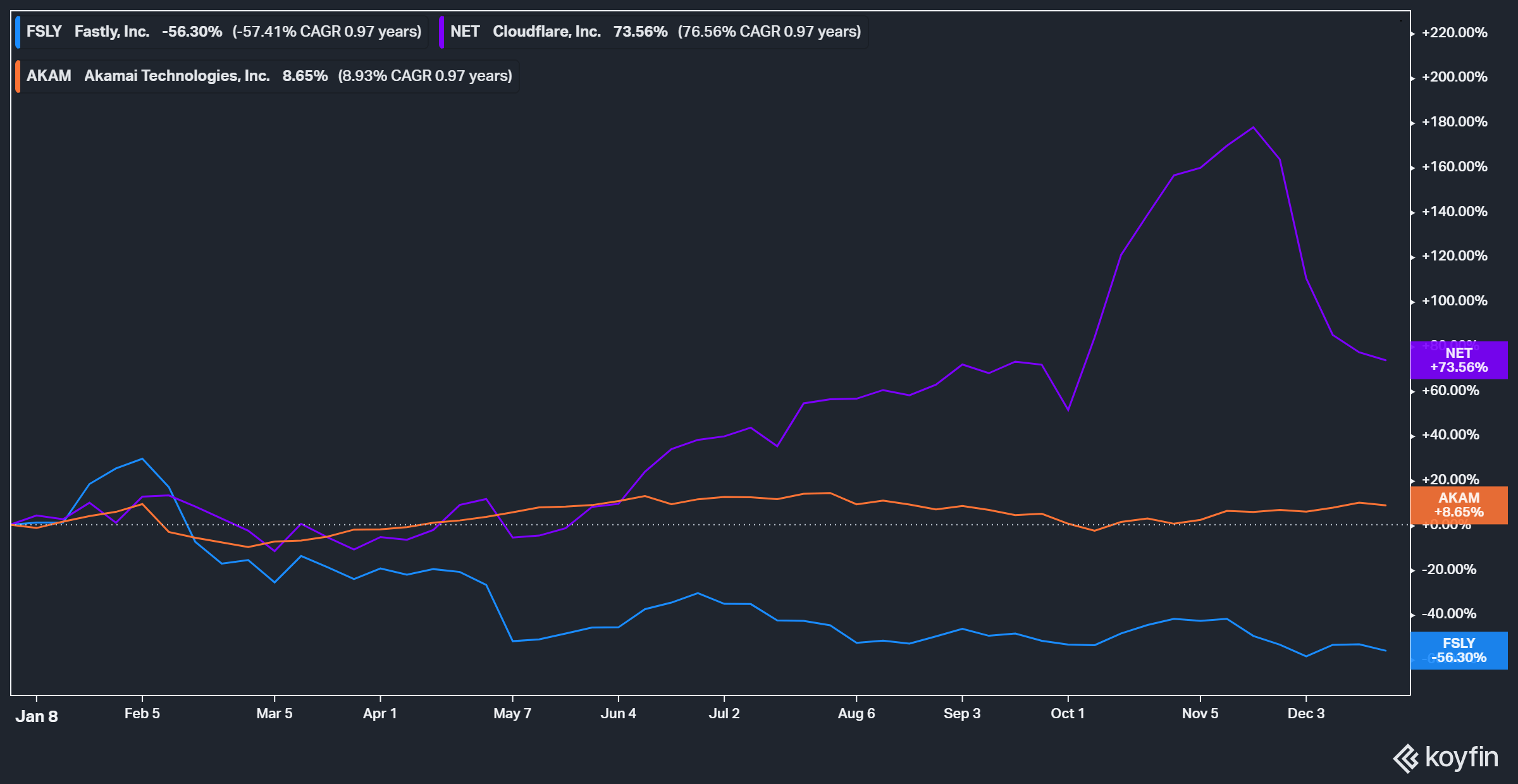Screen dimensions: 1518x784
Task: Click the +160.00% axis label
Action: coord(1455,167)
